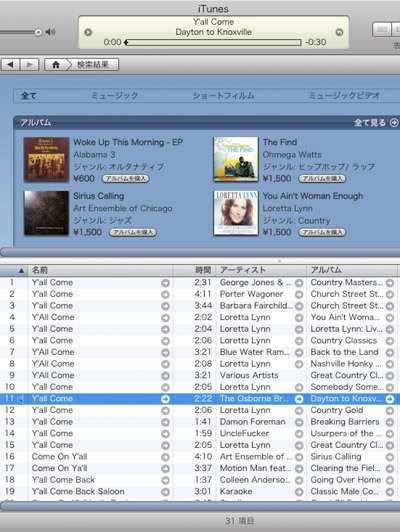Select Y'all Come Back Saloon track row

(200, 492)
